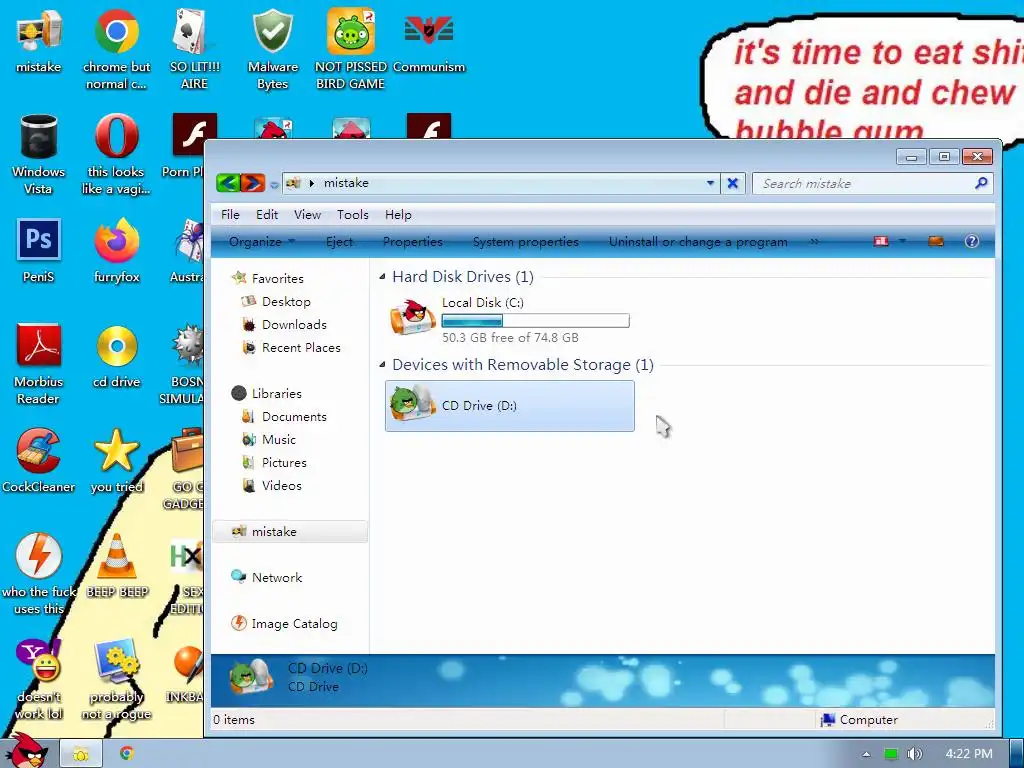Open the PeniS Photoshop icon
1024x768 pixels.
[39, 251]
